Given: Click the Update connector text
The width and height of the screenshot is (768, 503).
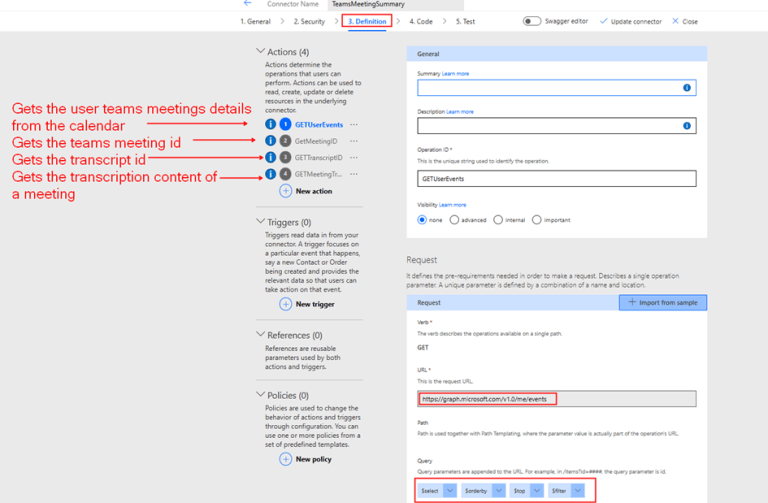Looking at the screenshot, I should [x=636, y=22].
